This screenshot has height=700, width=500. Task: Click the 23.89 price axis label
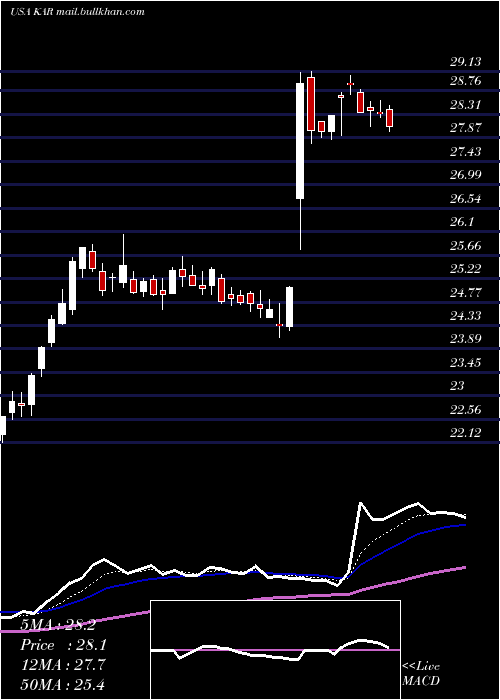(x=465, y=339)
